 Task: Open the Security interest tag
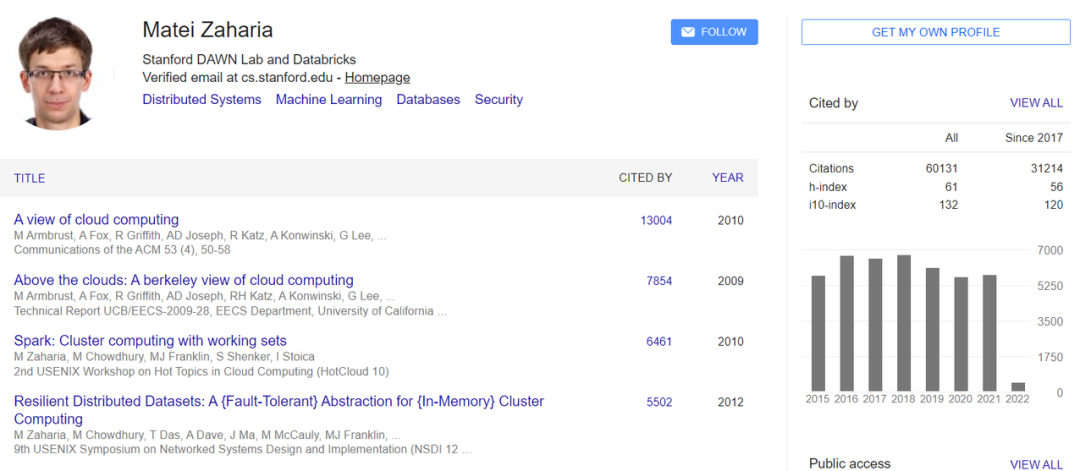coord(498,100)
